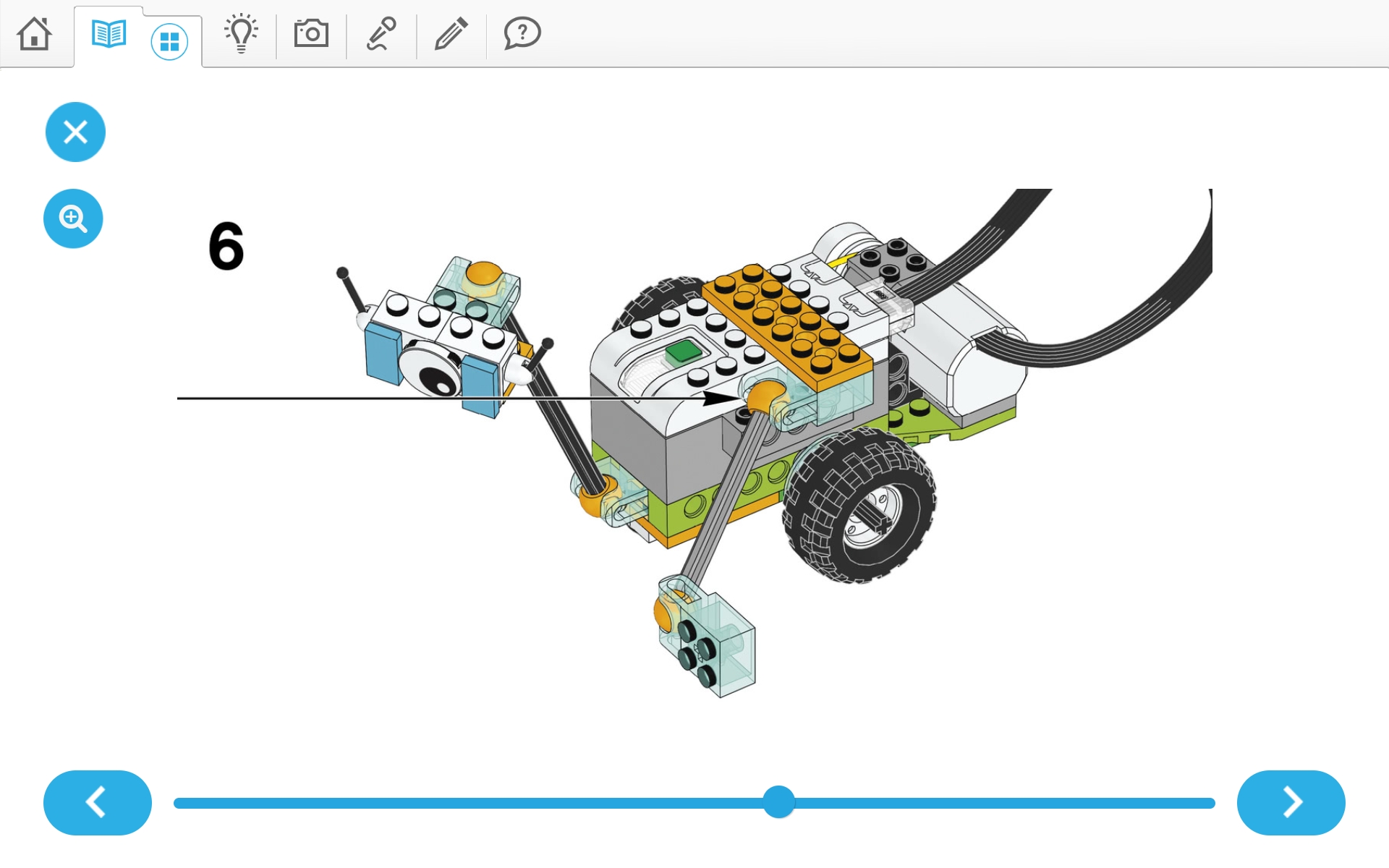
Task: Advance to the next building step
Action: pos(1291,803)
